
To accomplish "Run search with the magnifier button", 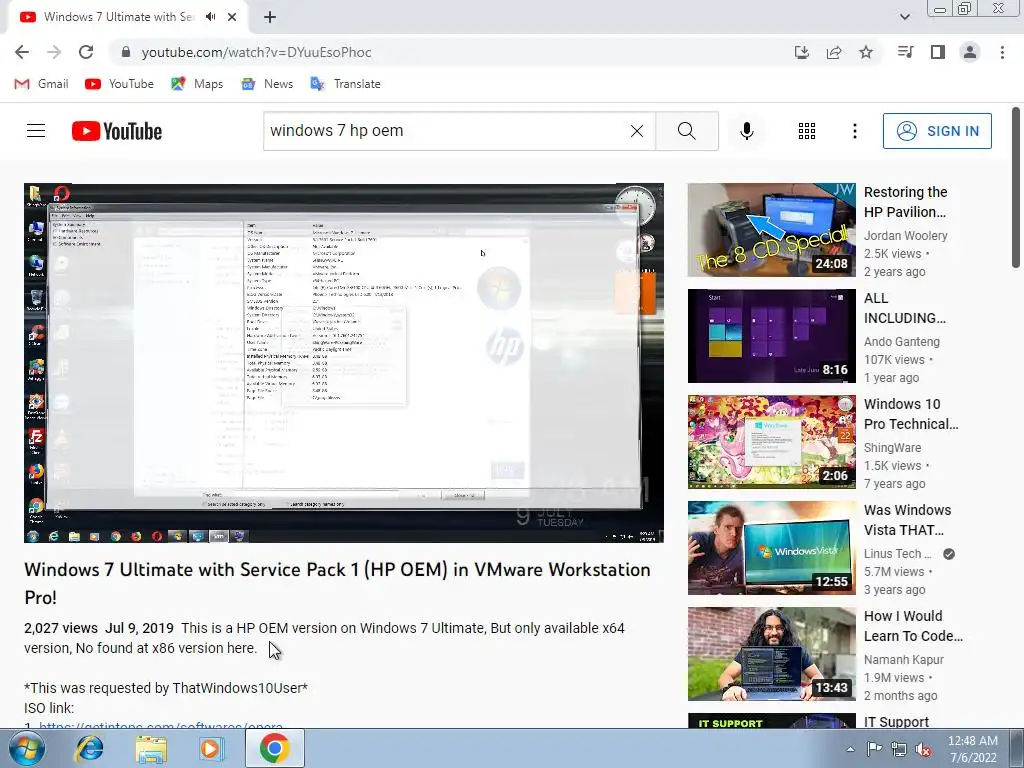I will [x=686, y=131].
